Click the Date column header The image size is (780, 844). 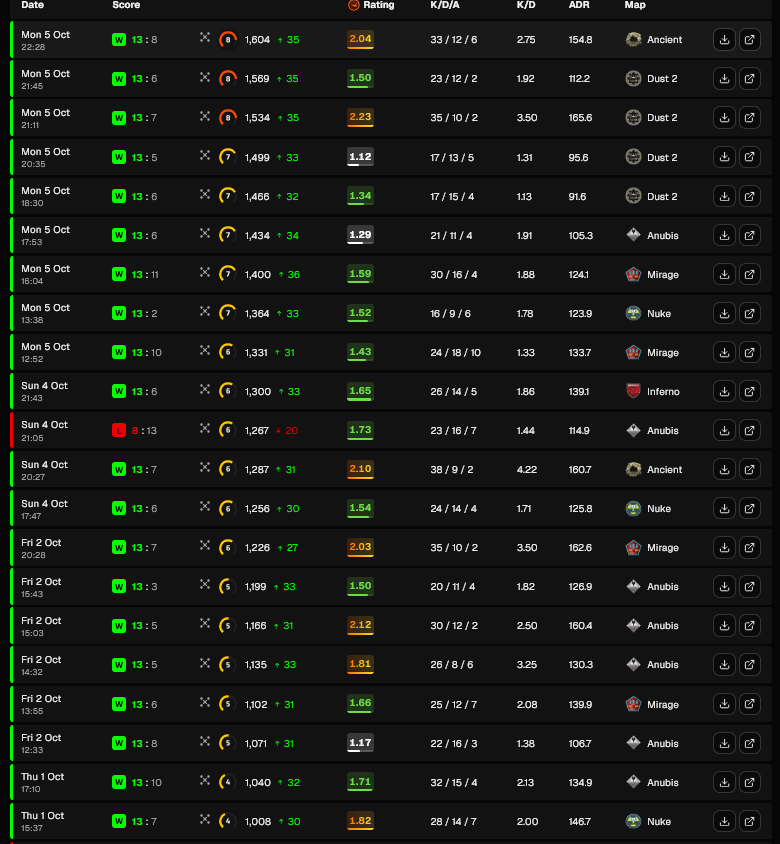(32, 5)
